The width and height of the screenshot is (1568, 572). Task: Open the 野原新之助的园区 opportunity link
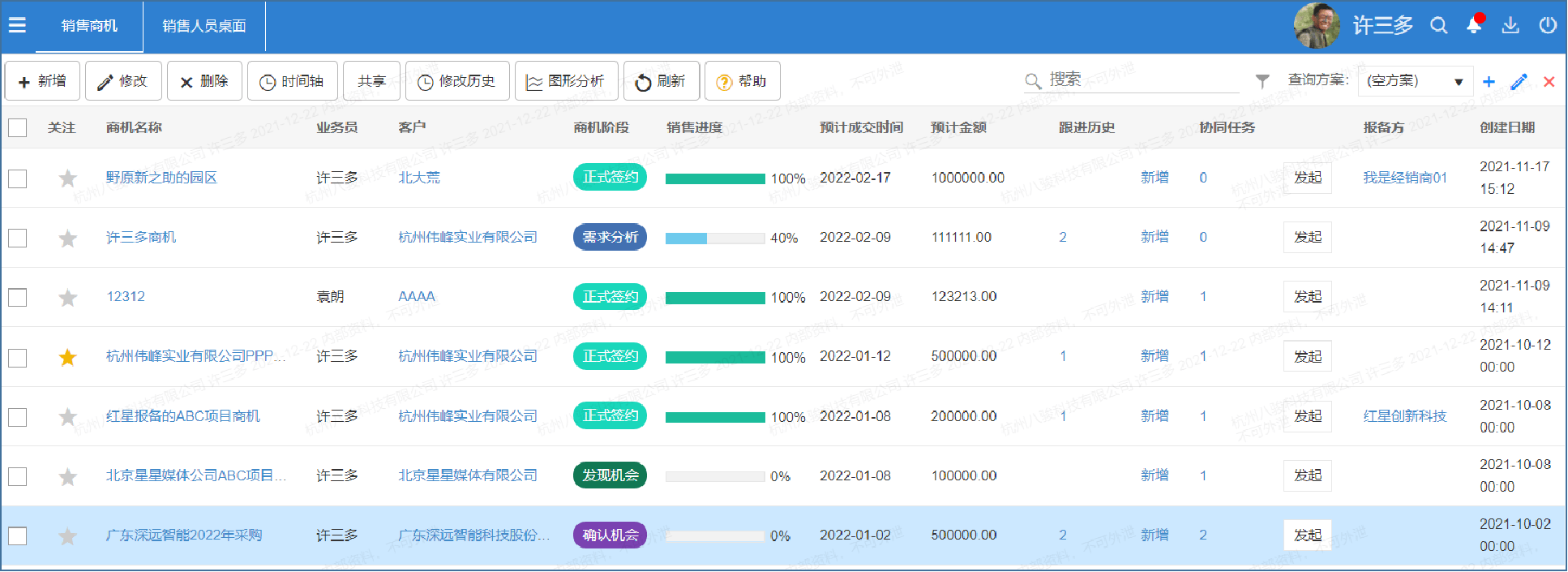point(161,178)
